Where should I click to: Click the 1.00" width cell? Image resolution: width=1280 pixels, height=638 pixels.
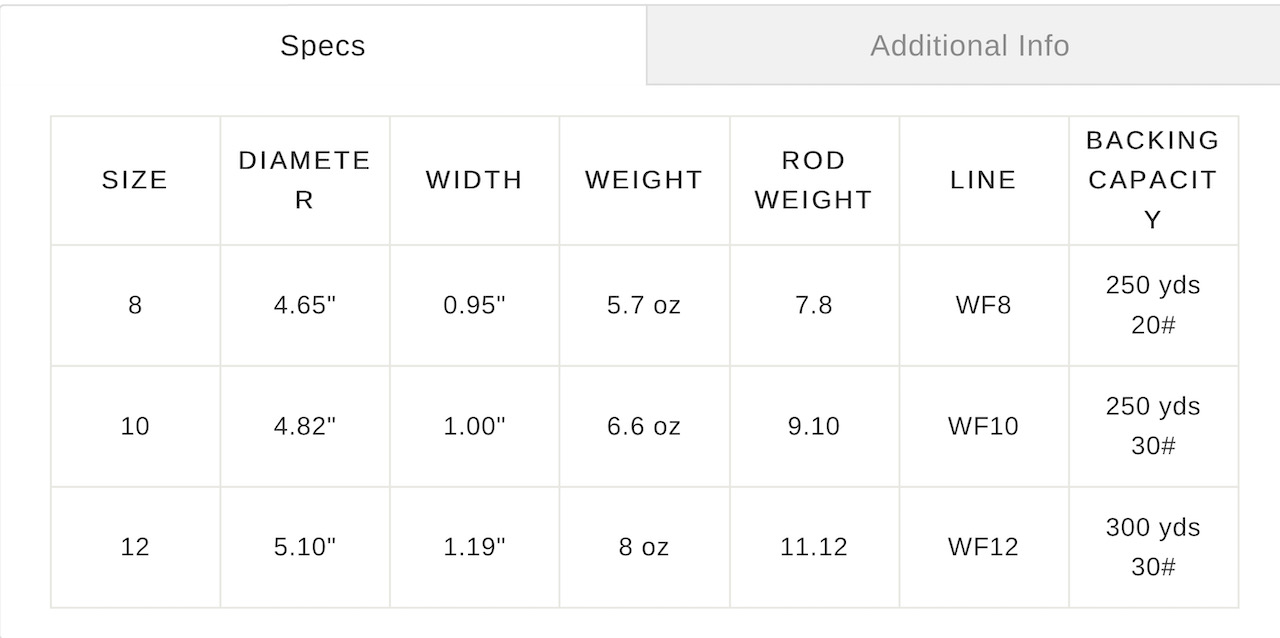[x=474, y=426]
